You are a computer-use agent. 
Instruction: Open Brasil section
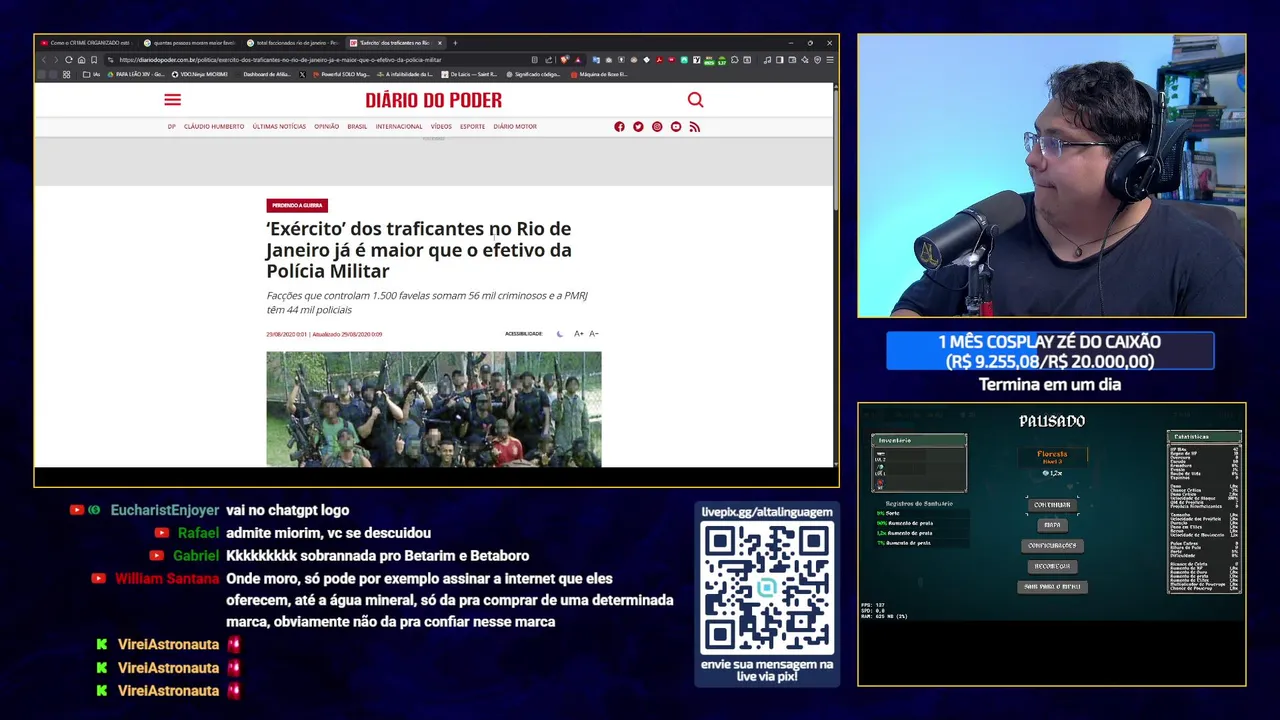(357, 127)
